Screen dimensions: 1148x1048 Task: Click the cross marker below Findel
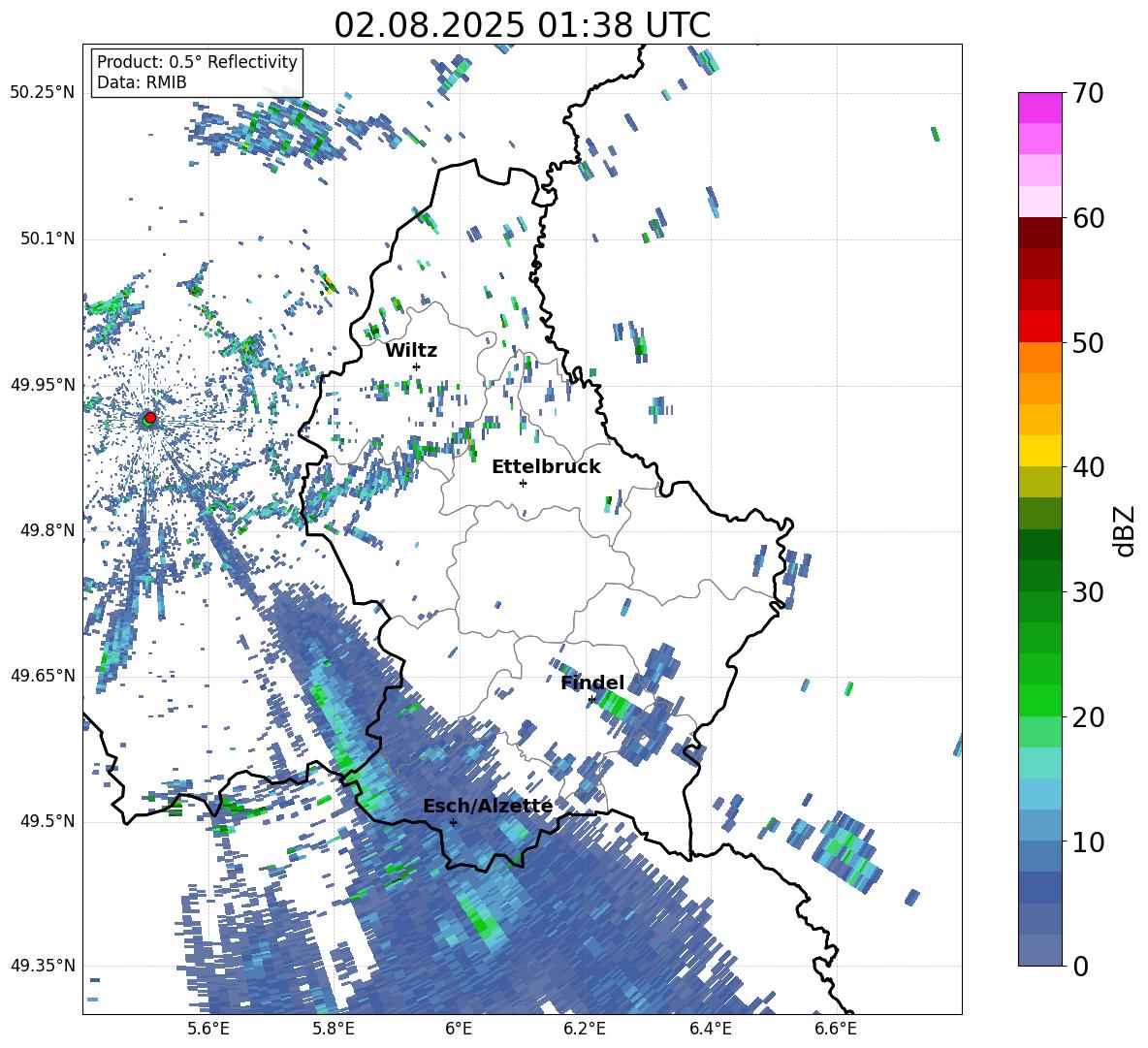591,700
